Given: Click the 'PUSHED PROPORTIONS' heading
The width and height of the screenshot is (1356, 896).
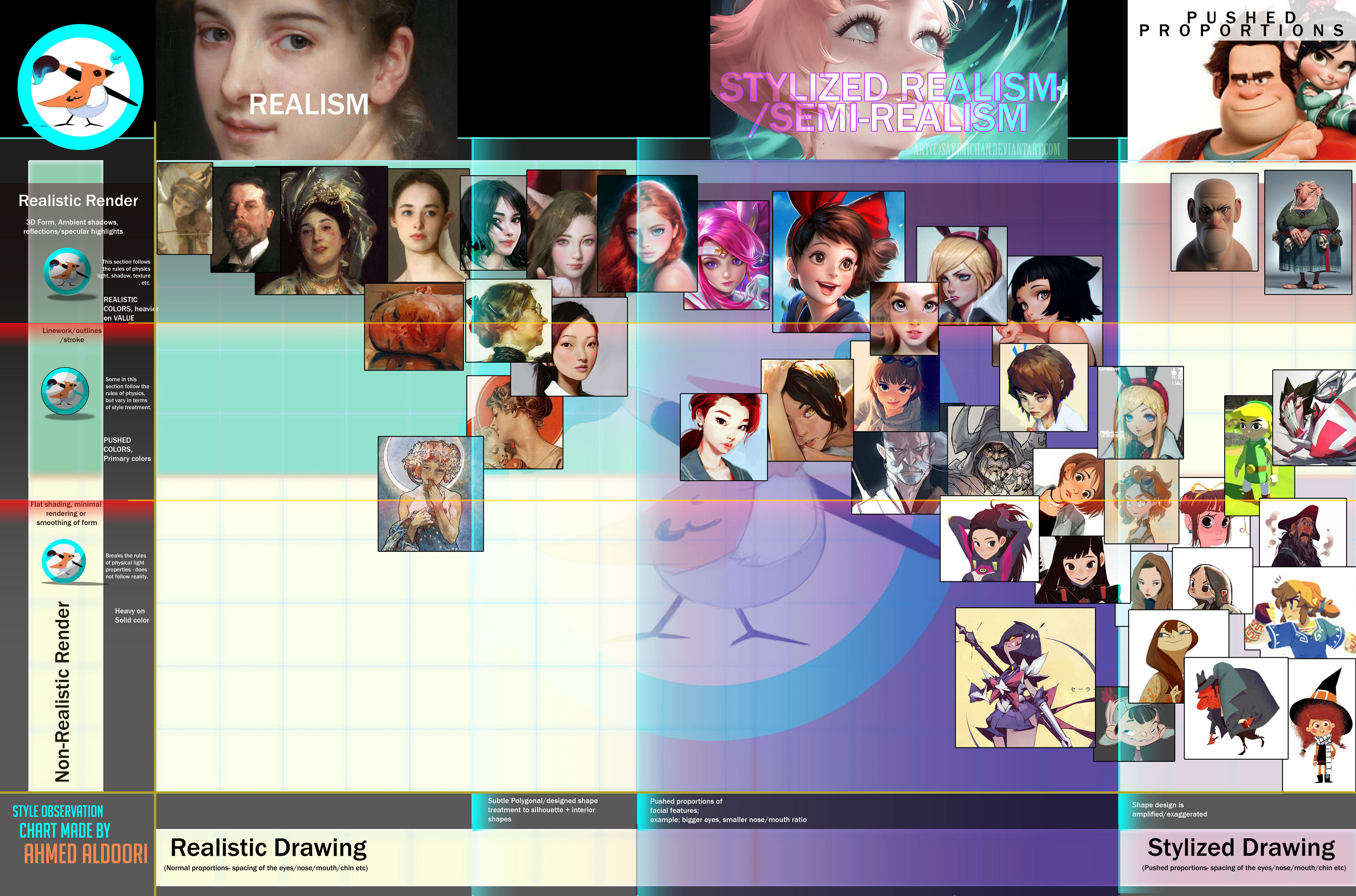Looking at the screenshot, I should pos(1242,24).
